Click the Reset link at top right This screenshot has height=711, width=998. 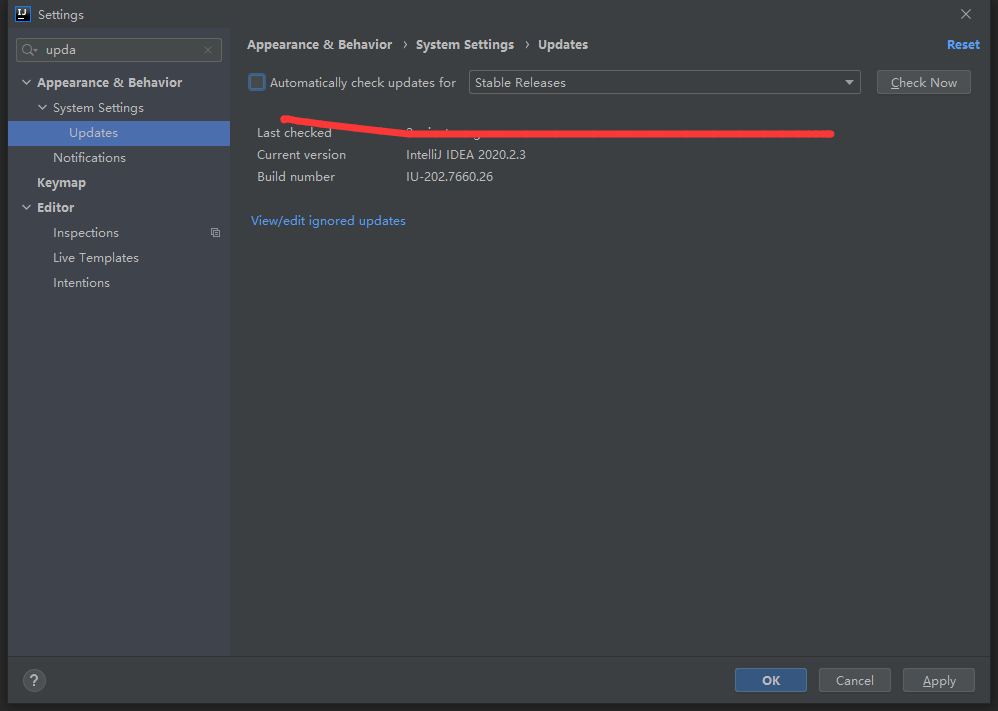[x=962, y=45]
